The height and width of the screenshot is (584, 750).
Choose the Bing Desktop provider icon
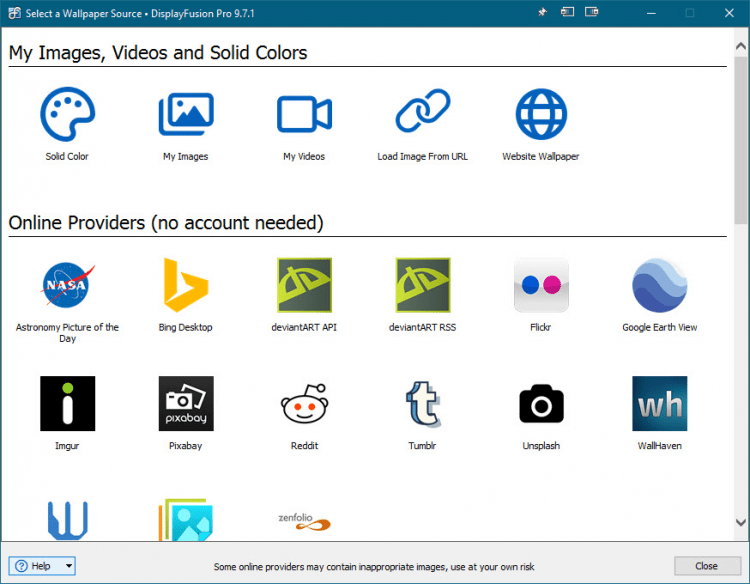tap(186, 285)
